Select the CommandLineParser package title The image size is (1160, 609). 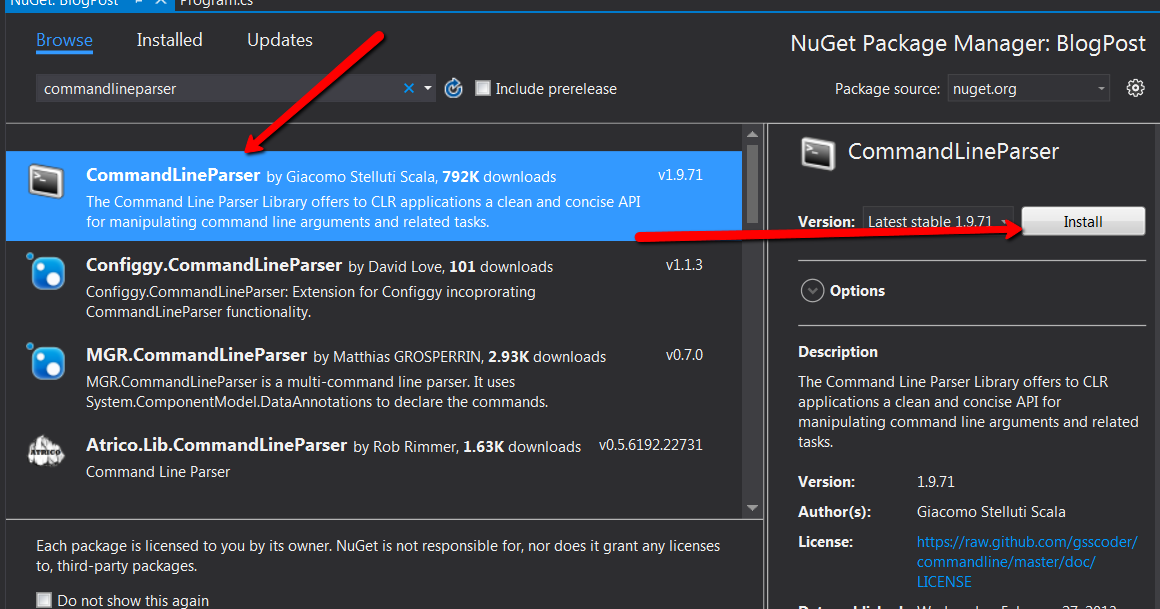(x=173, y=175)
